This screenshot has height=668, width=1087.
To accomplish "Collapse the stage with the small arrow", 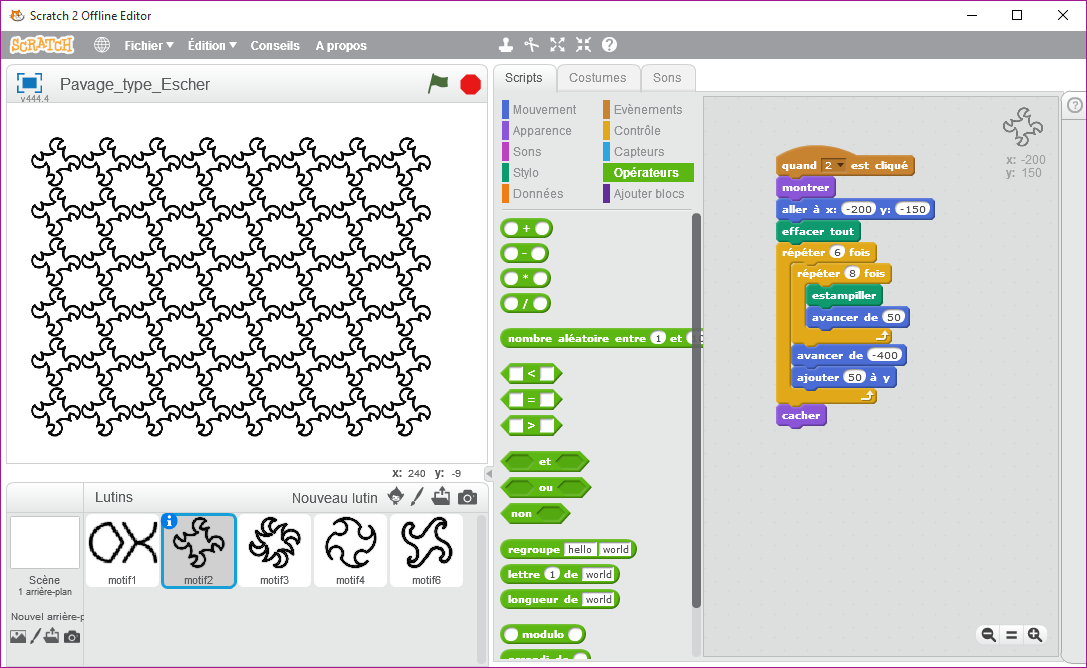I will coord(489,473).
